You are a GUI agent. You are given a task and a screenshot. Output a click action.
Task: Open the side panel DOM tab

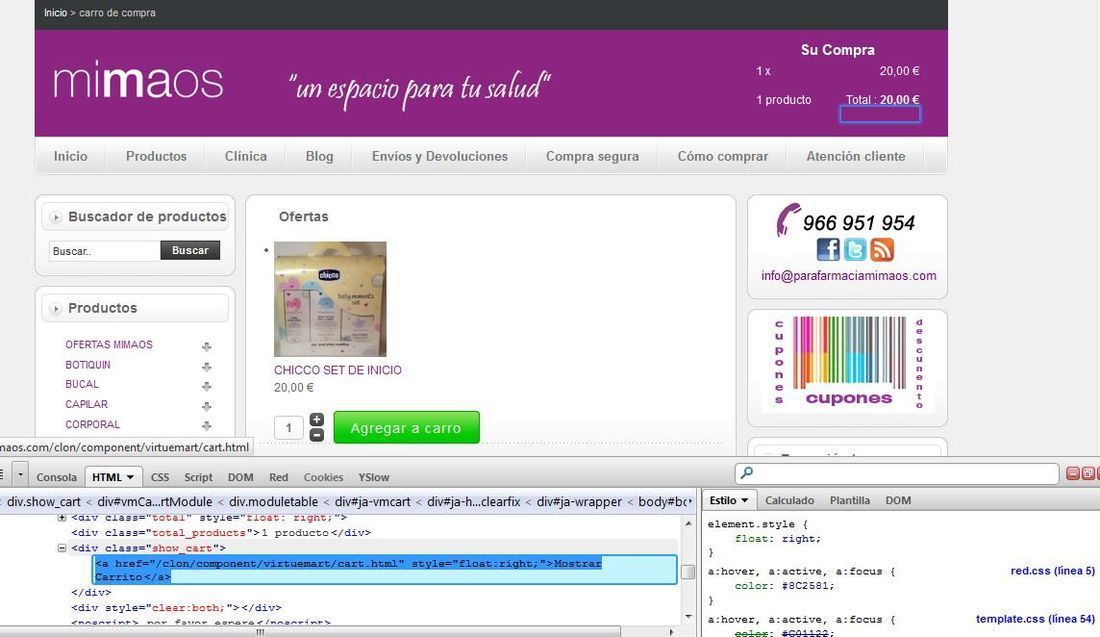coord(898,500)
